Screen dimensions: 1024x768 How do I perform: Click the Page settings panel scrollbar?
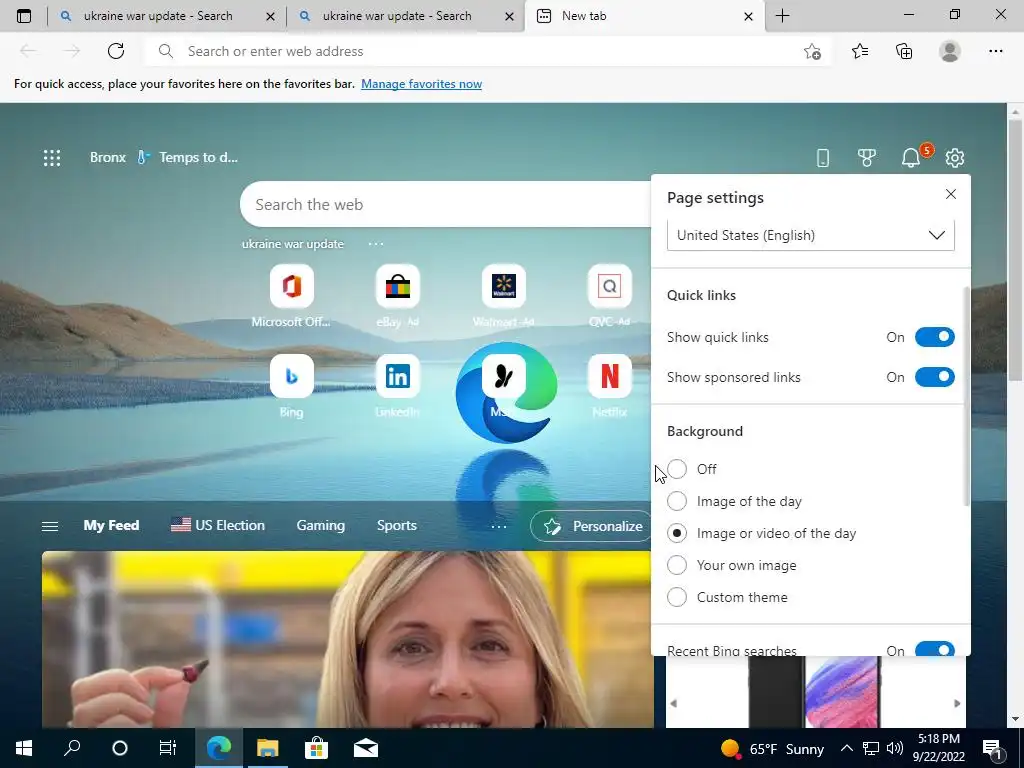pyautogui.click(x=967, y=396)
